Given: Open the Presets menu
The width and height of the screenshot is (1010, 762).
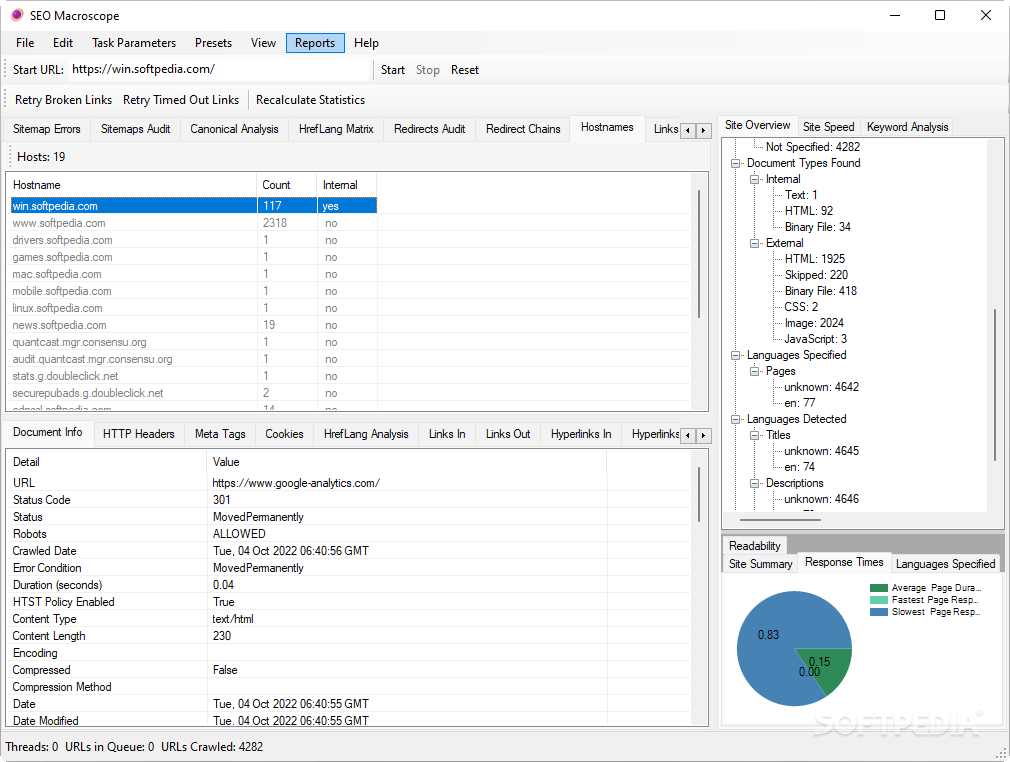Looking at the screenshot, I should pos(213,43).
